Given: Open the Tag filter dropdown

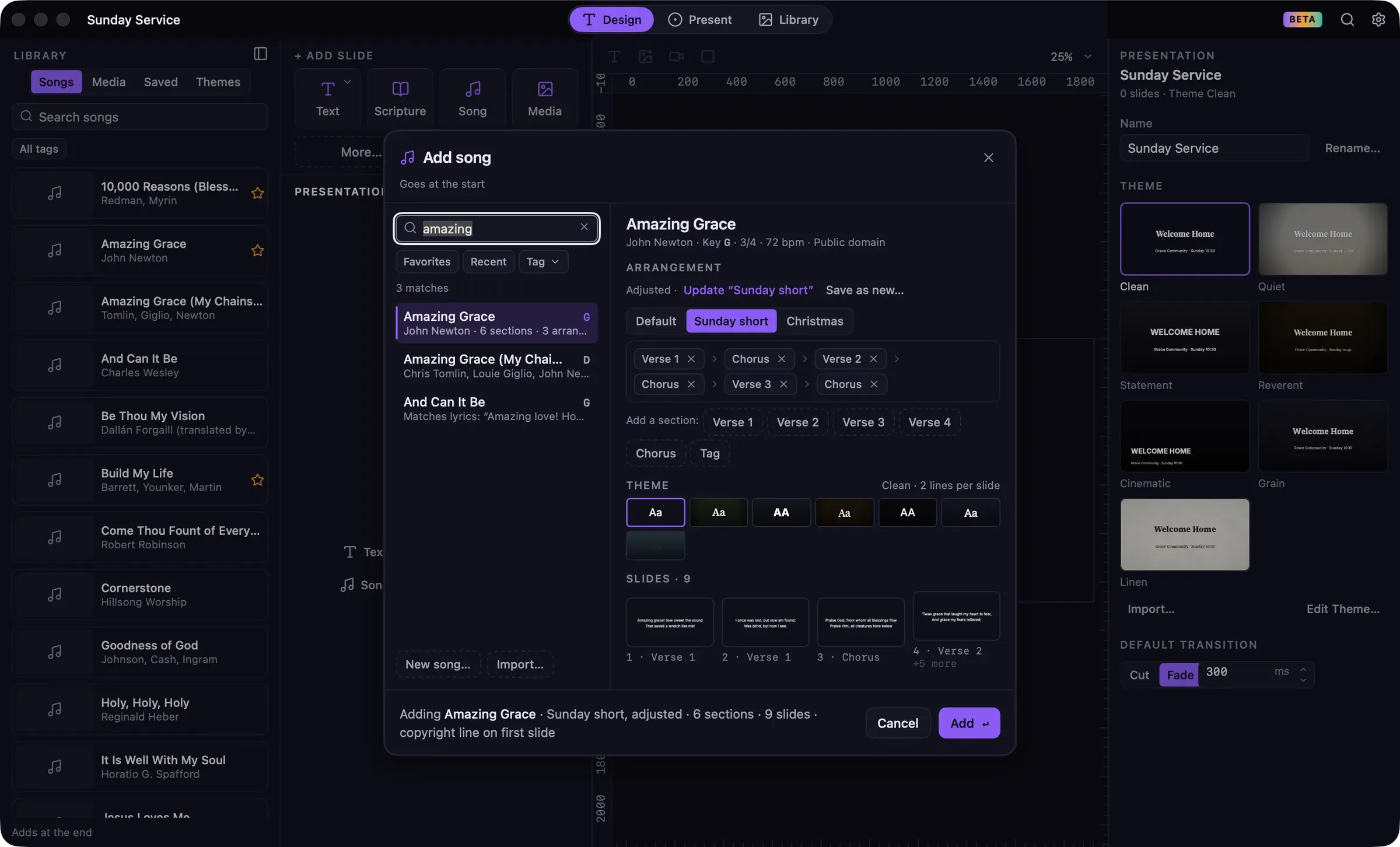Looking at the screenshot, I should (x=542, y=261).
